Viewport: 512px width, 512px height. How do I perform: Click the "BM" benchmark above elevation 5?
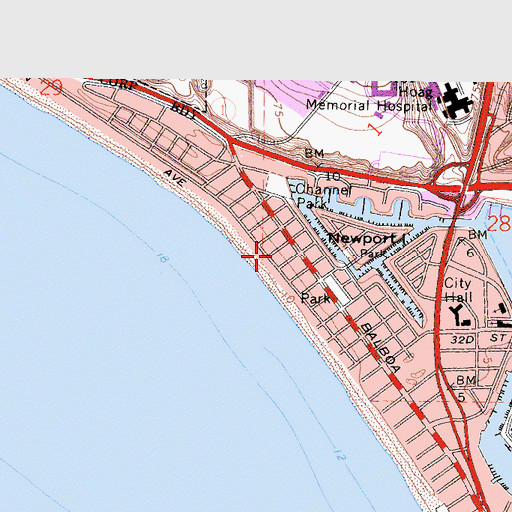[x=466, y=380]
